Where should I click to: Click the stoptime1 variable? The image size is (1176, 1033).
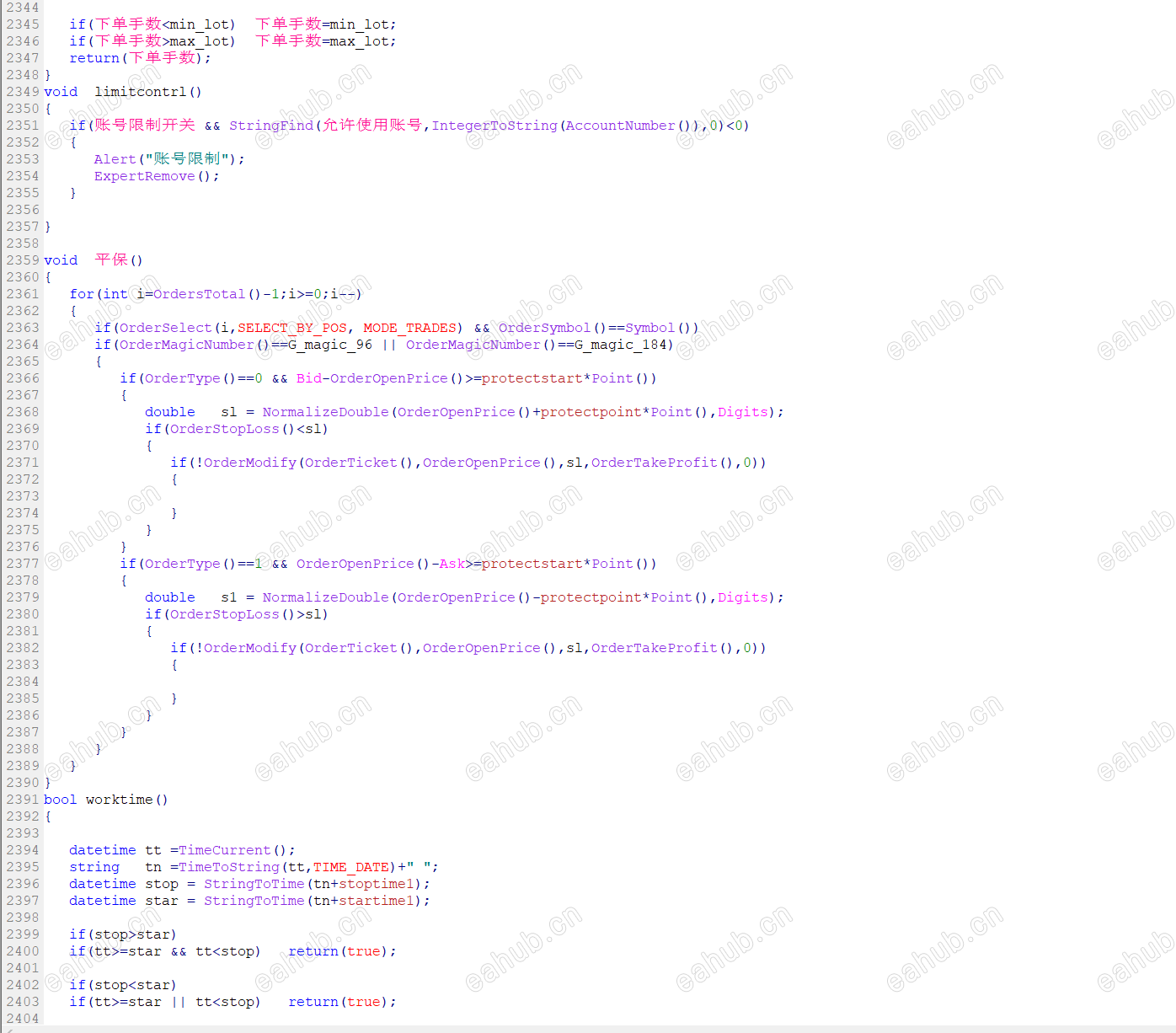tap(377, 884)
